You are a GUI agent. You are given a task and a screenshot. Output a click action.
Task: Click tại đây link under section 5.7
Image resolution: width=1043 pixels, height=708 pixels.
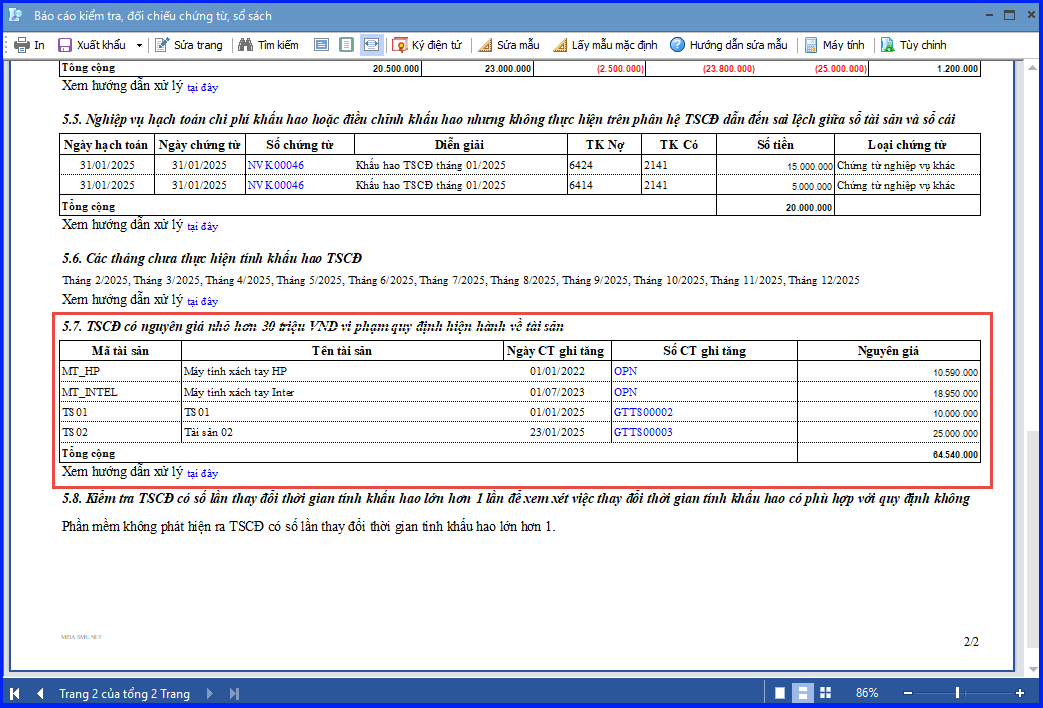(202, 473)
